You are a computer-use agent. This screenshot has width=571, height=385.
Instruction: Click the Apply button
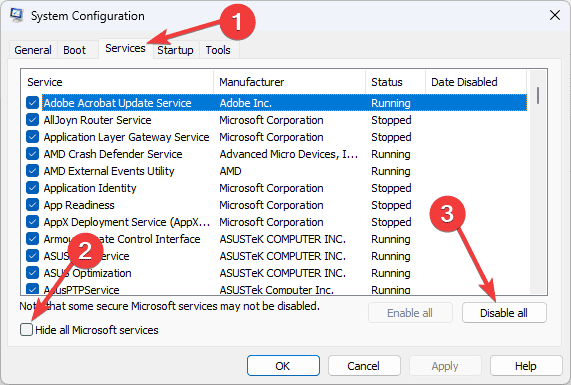(445, 366)
